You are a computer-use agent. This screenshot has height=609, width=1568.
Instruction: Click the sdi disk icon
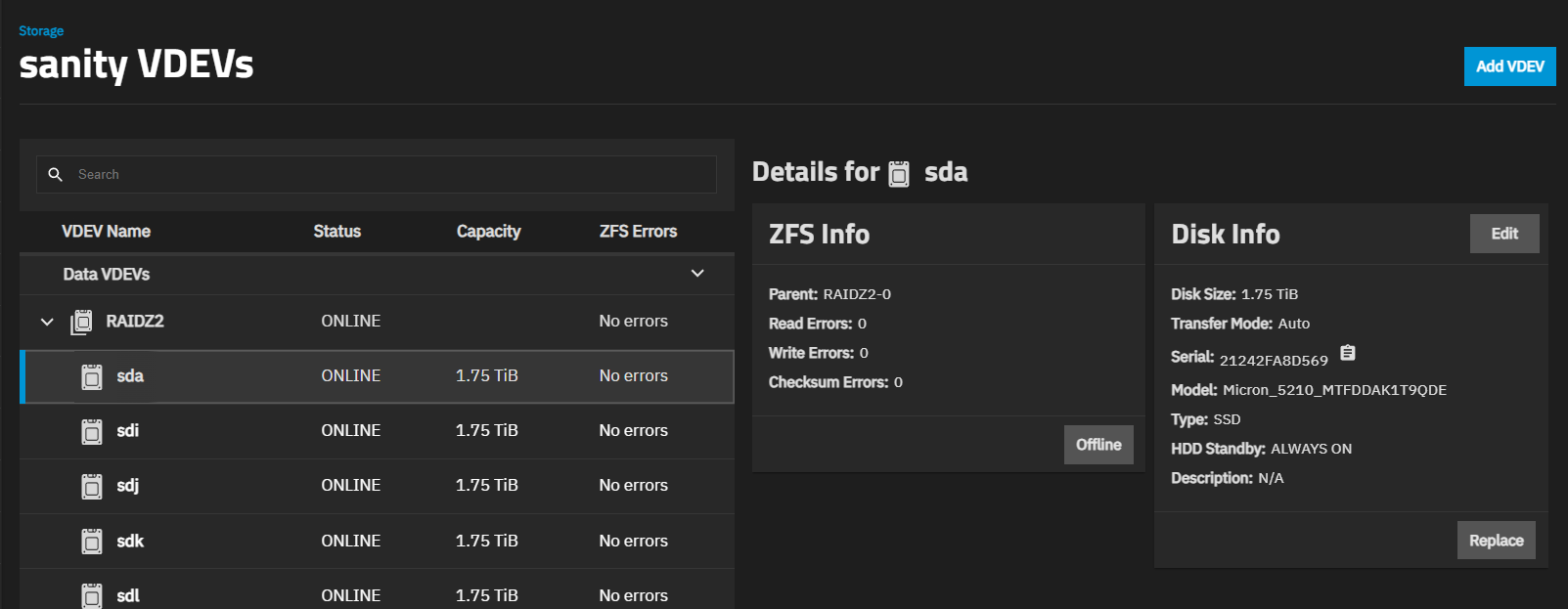coord(92,432)
